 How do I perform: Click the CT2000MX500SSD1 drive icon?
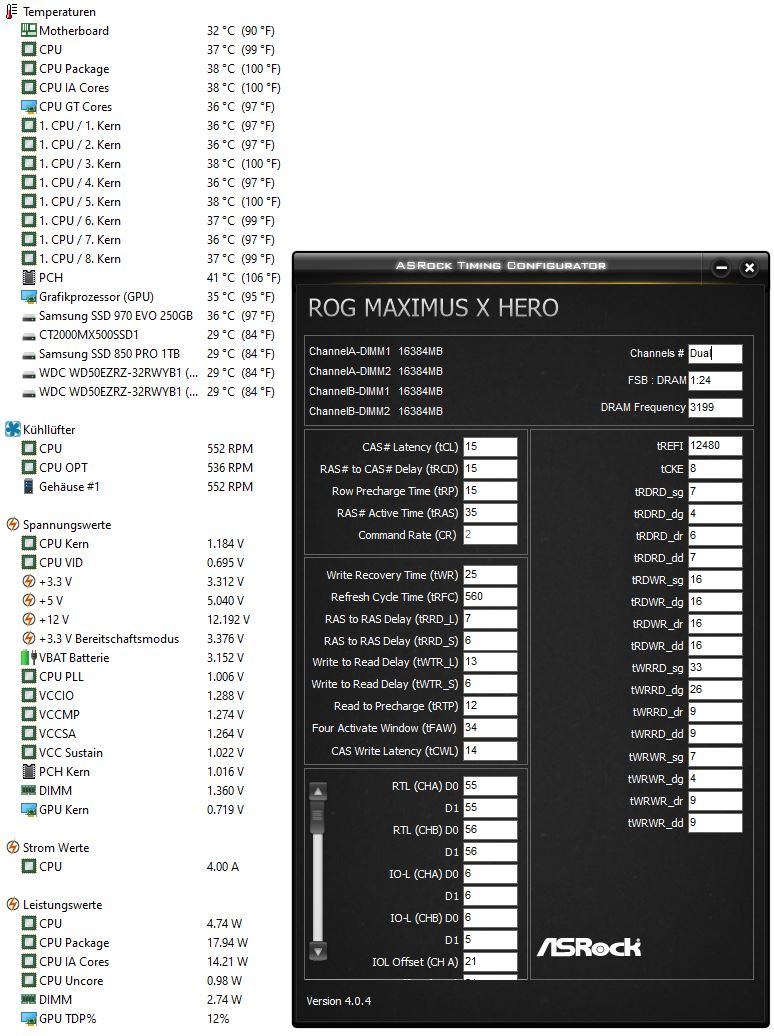click(x=28, y=336)
